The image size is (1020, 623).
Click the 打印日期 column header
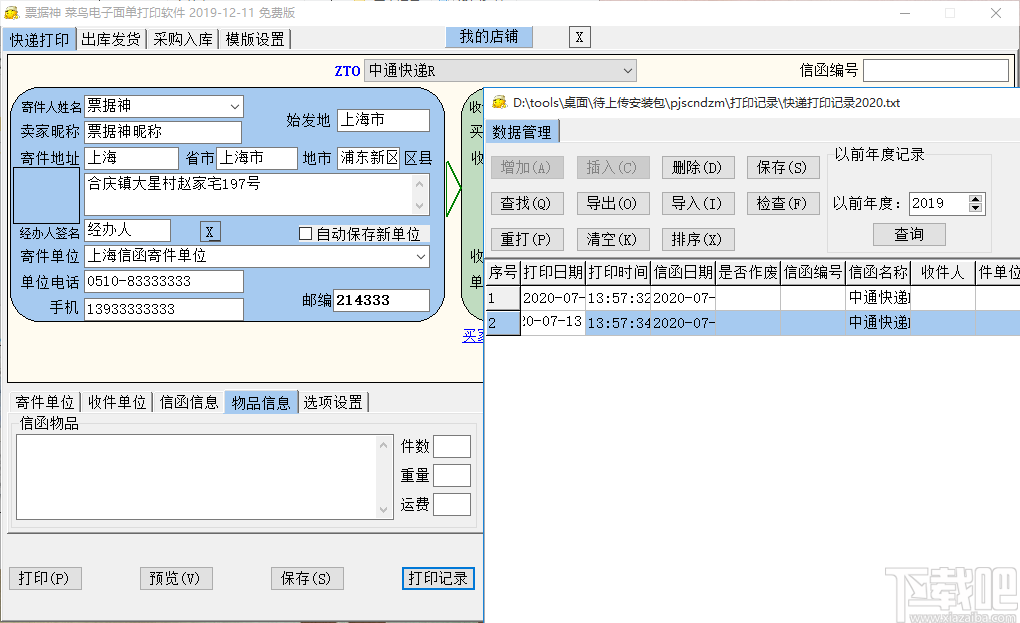[x=553, y=272]
